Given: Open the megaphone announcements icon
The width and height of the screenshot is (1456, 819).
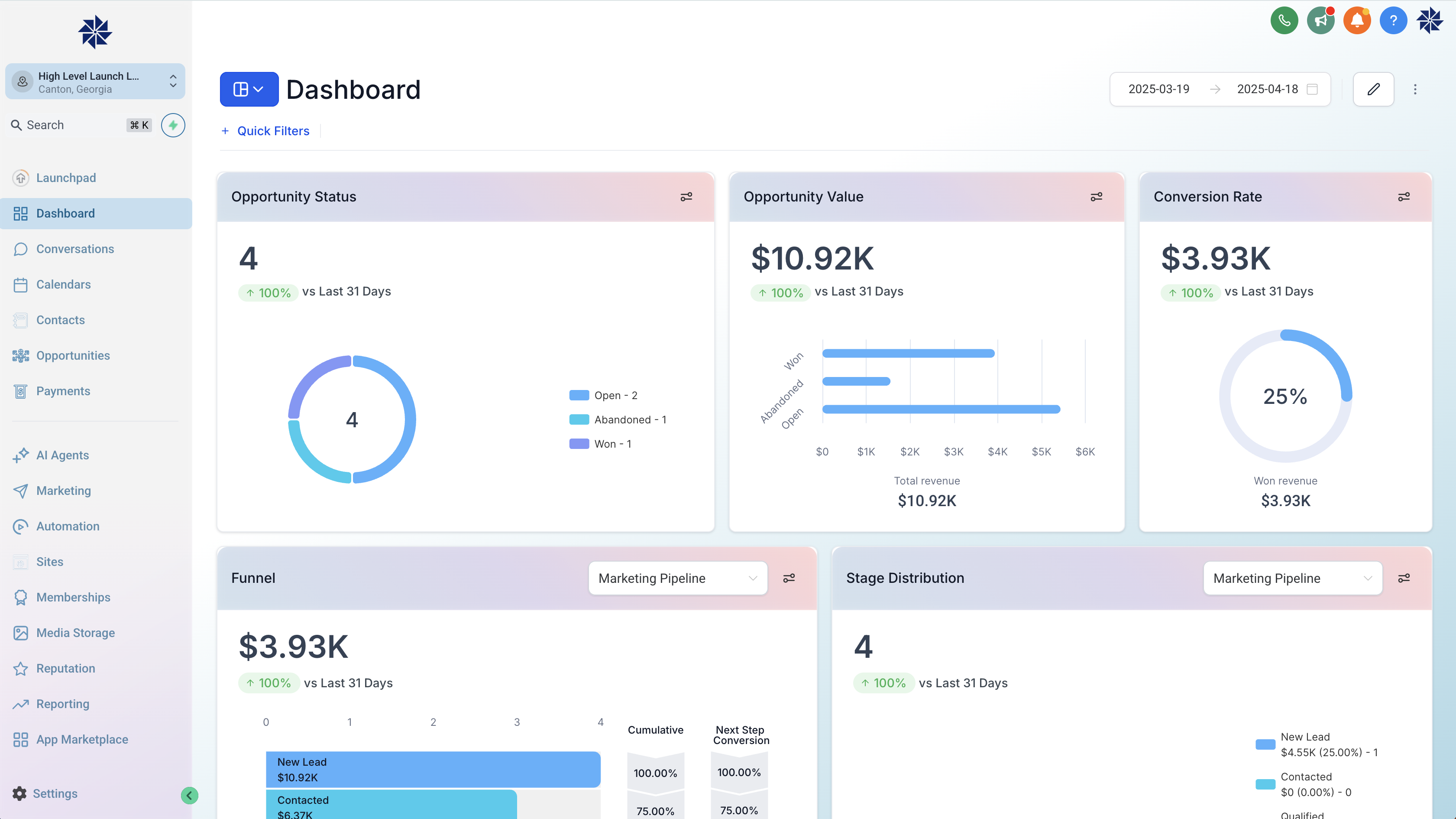Looking at the screenshot, I should point(1320,21).
